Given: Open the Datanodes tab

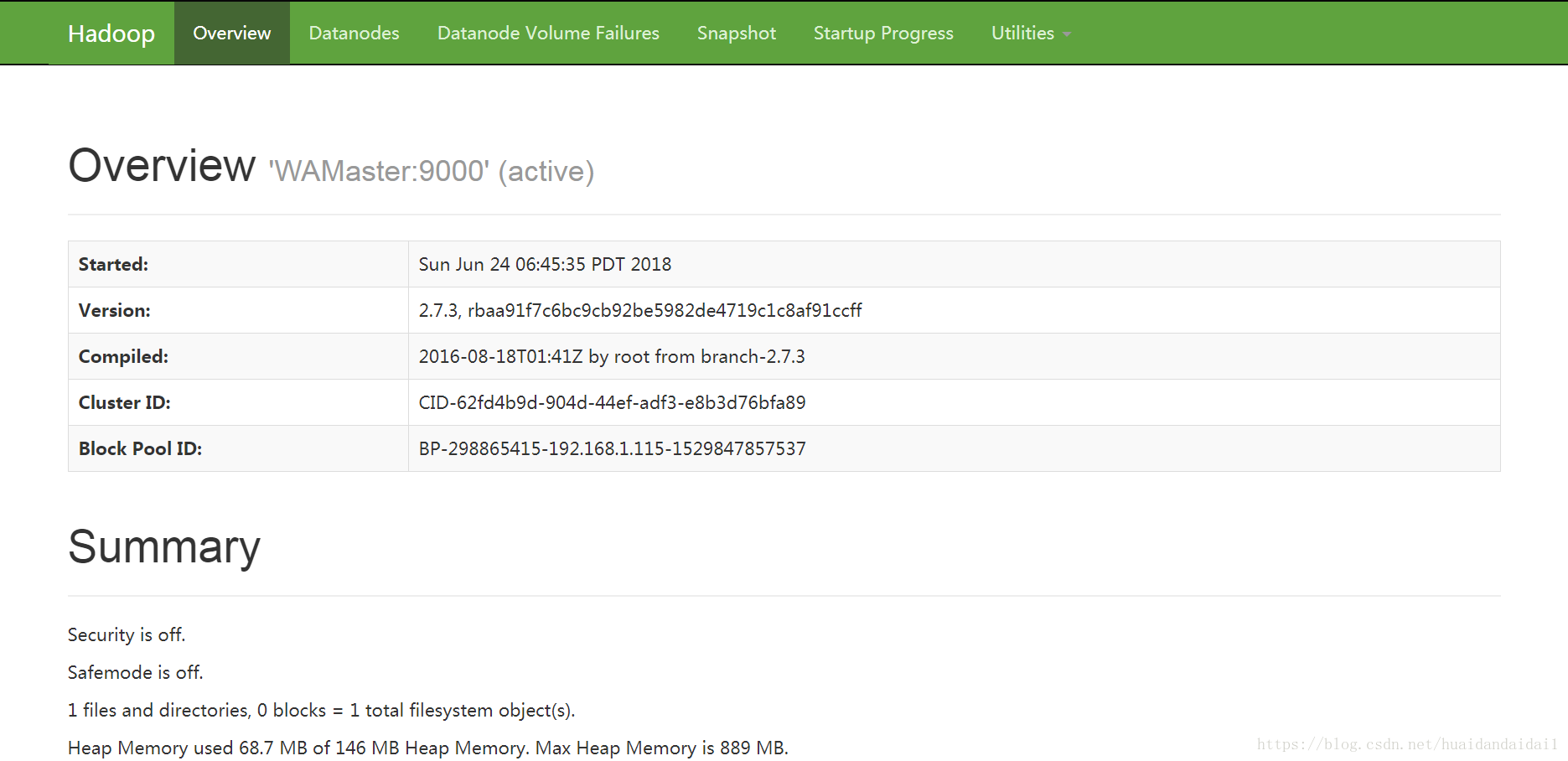Looking at the screenshot, I should (x=354, y=33).
